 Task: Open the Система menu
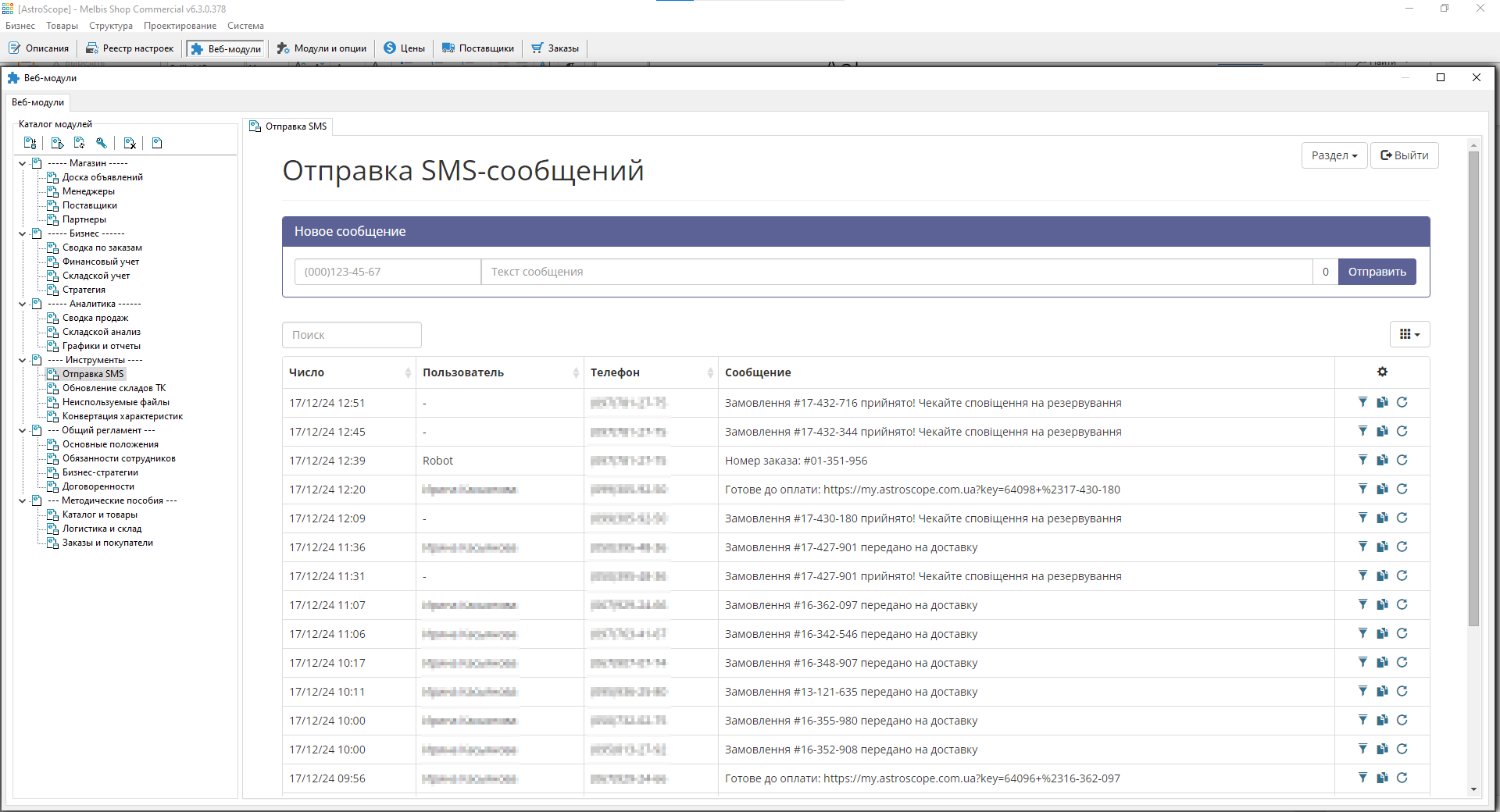(x=245, y=26)
